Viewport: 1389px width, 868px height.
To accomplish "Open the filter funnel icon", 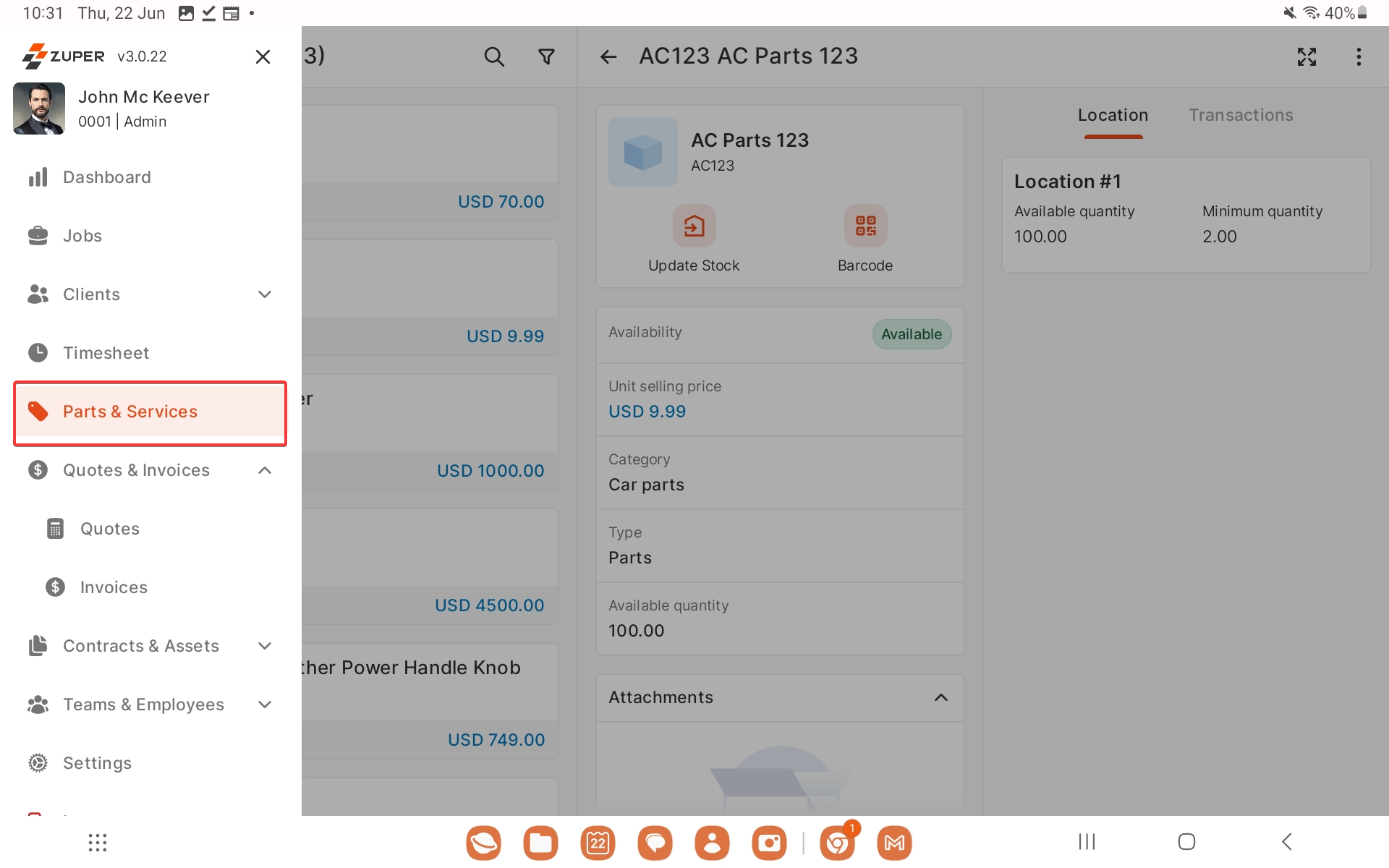I will [x=547, y=56].
